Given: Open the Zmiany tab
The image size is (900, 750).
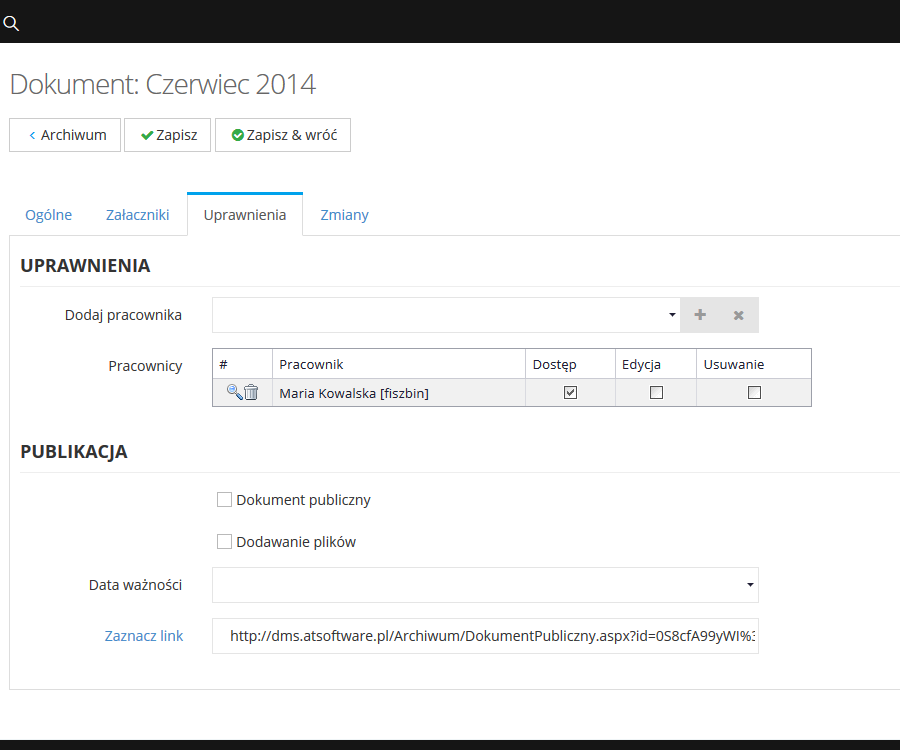Looking at the screenshot, I should (x=344, y=215).
